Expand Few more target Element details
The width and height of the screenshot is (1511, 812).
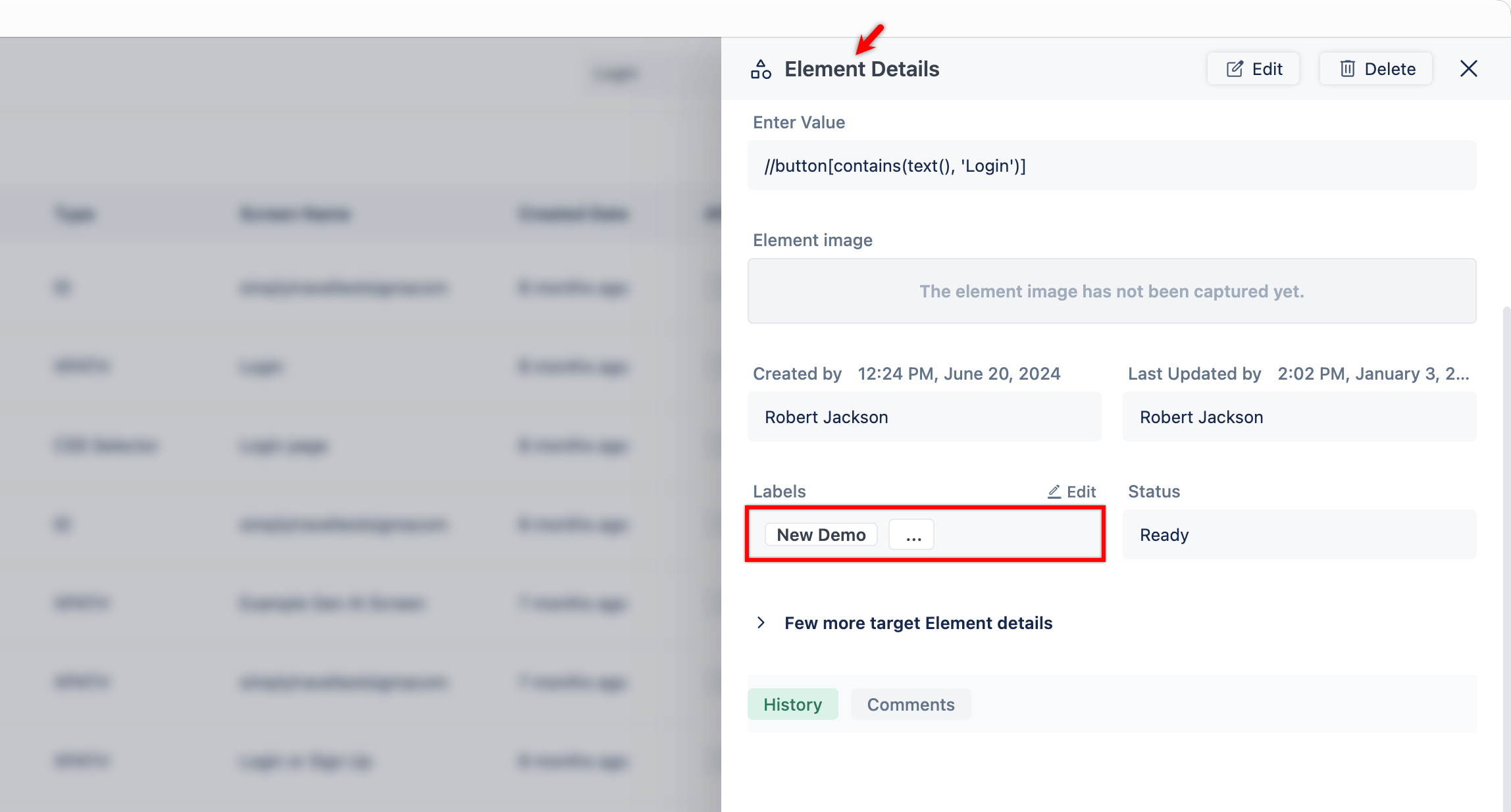[918, 623]
